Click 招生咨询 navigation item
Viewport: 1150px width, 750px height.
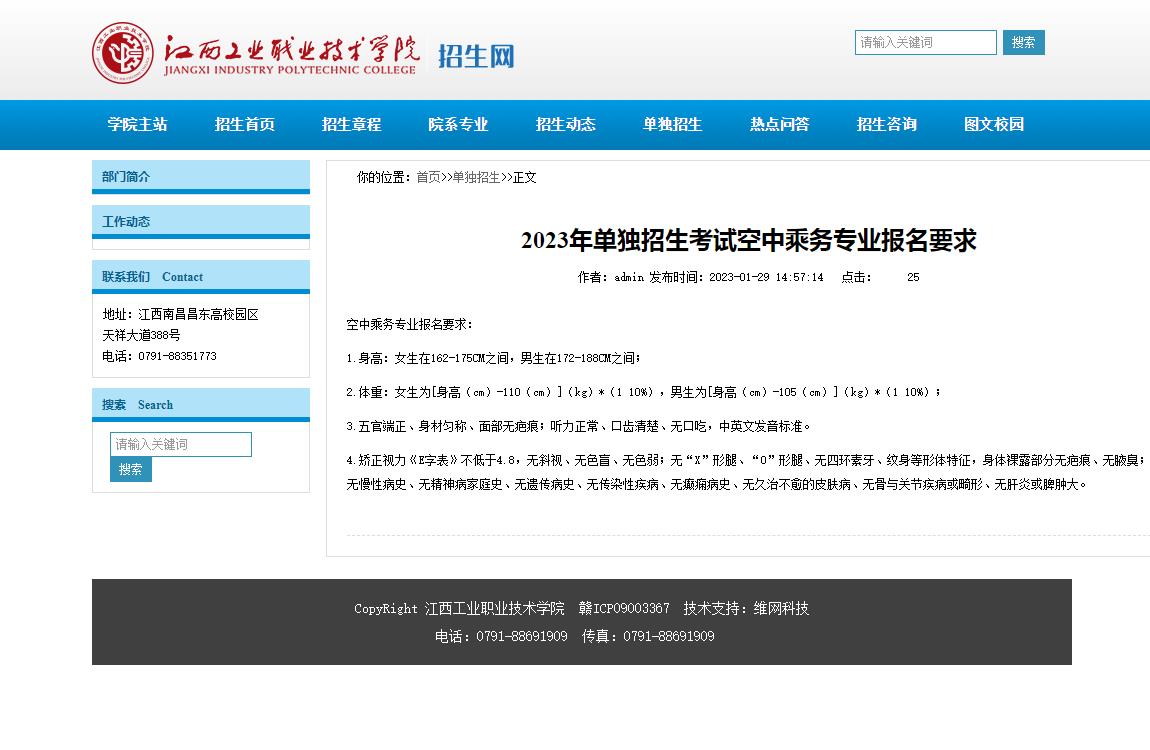[x=887, y=125]
